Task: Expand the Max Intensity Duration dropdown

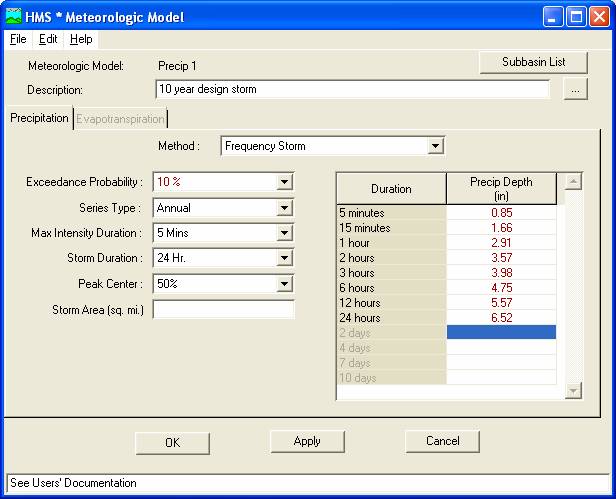Action: coord(284,234)
